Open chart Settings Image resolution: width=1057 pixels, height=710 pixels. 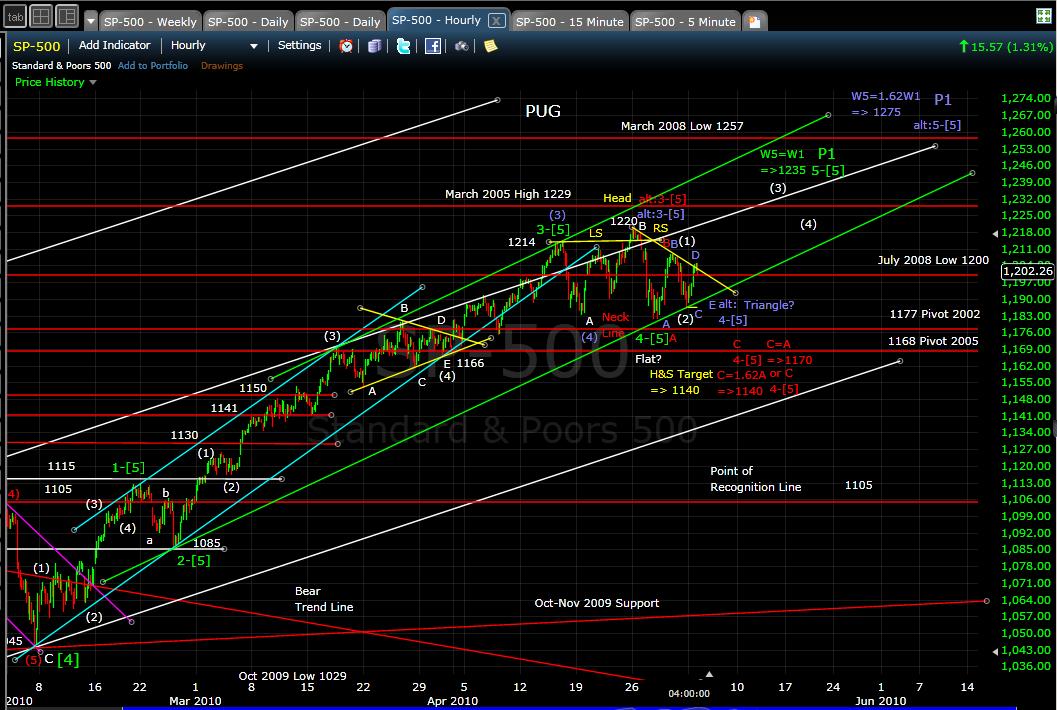(299, 45)
